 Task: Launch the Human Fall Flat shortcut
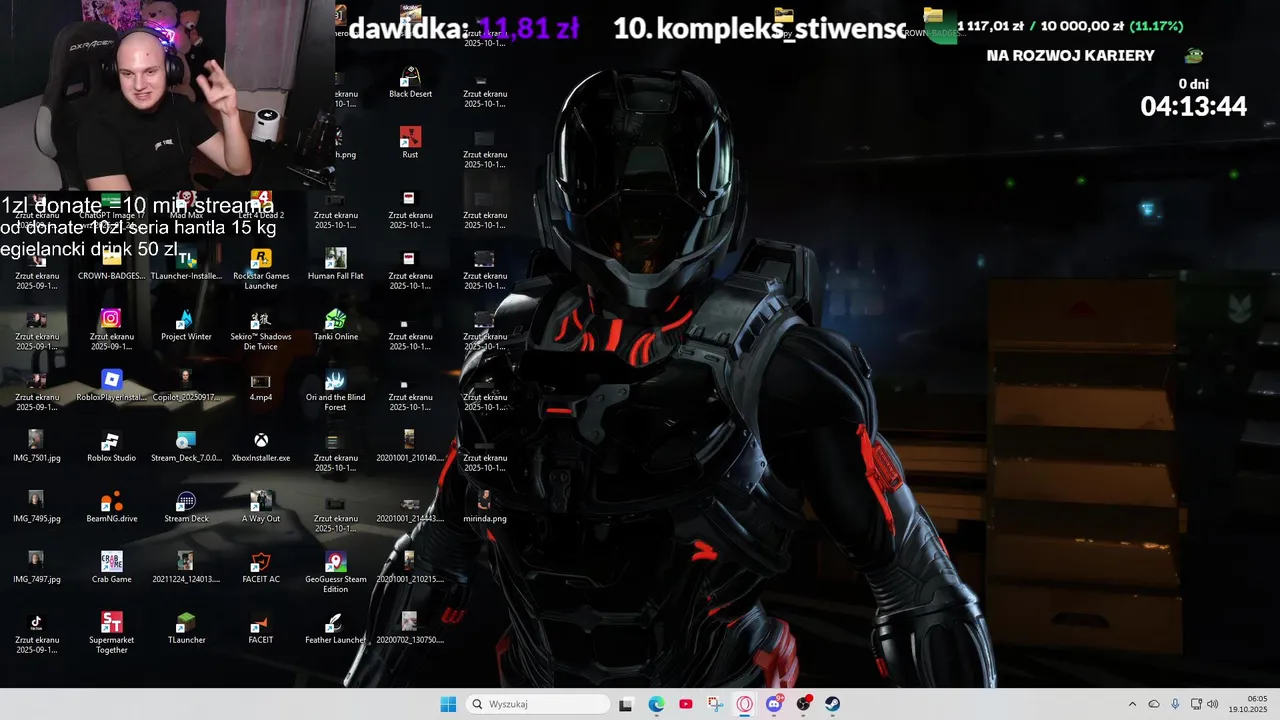pyautogui.click(x=336, y=265)
